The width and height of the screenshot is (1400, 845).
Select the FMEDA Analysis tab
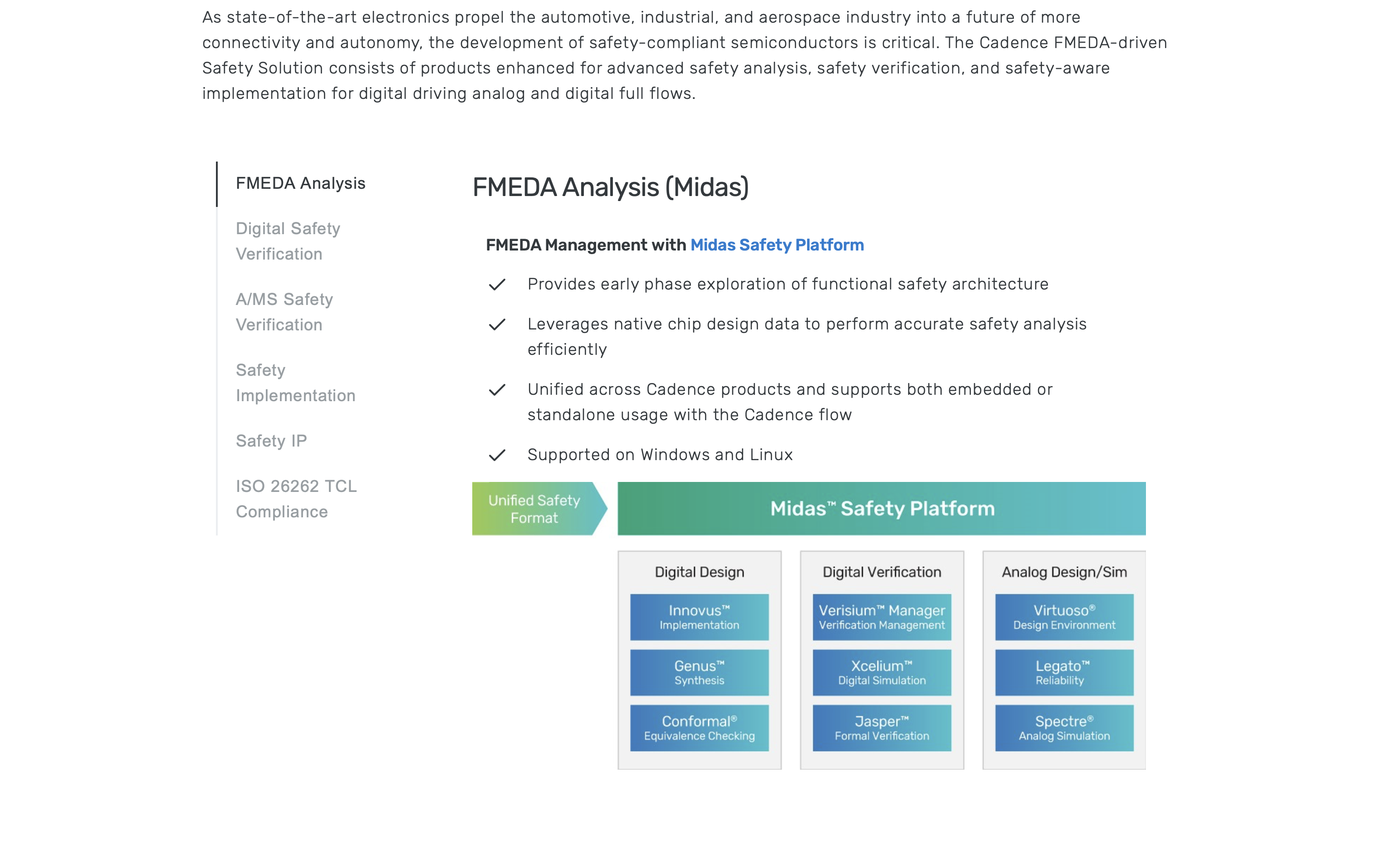click(x=300, y=183)
